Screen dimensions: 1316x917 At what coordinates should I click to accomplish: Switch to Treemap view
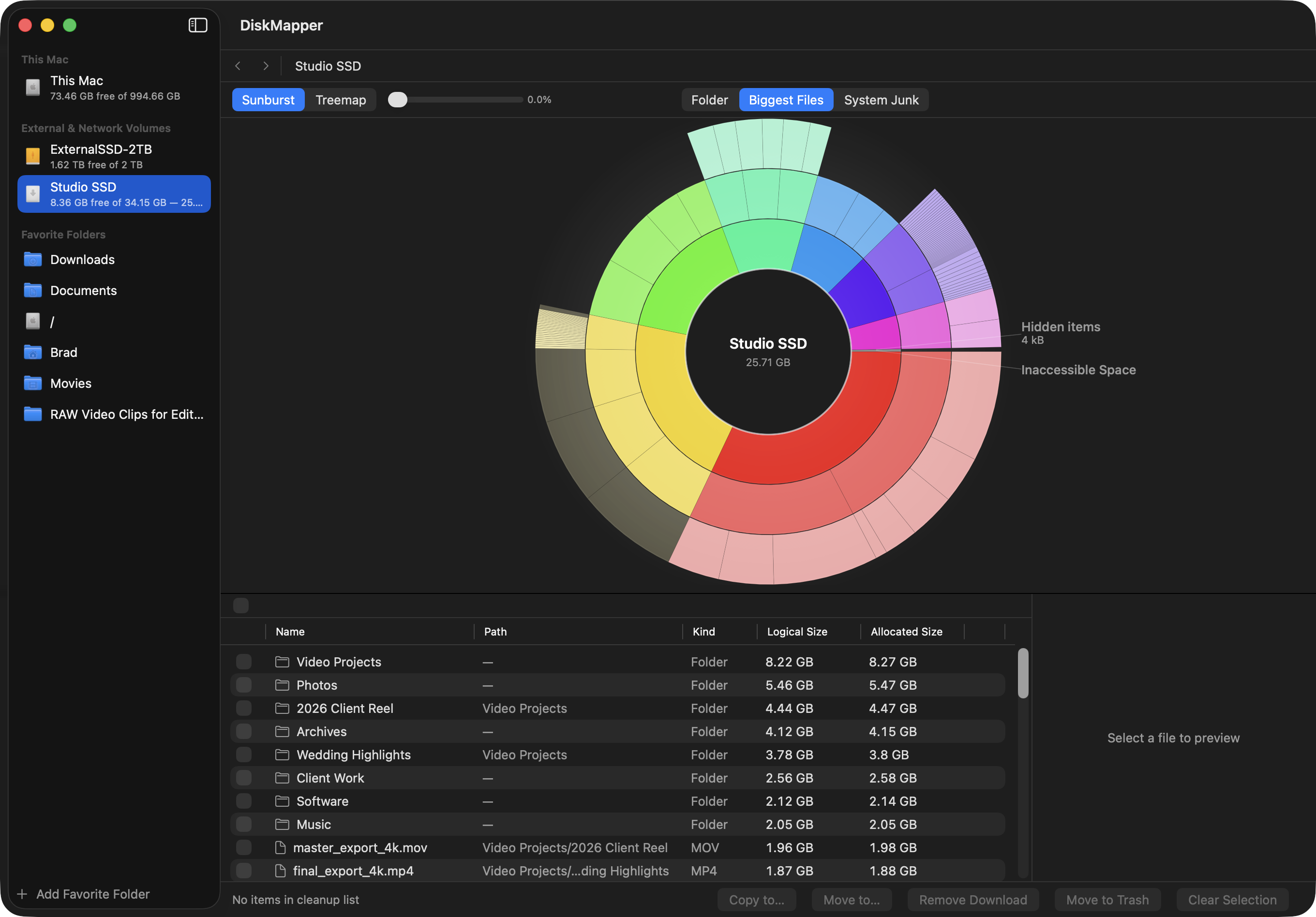coord(341,100)
